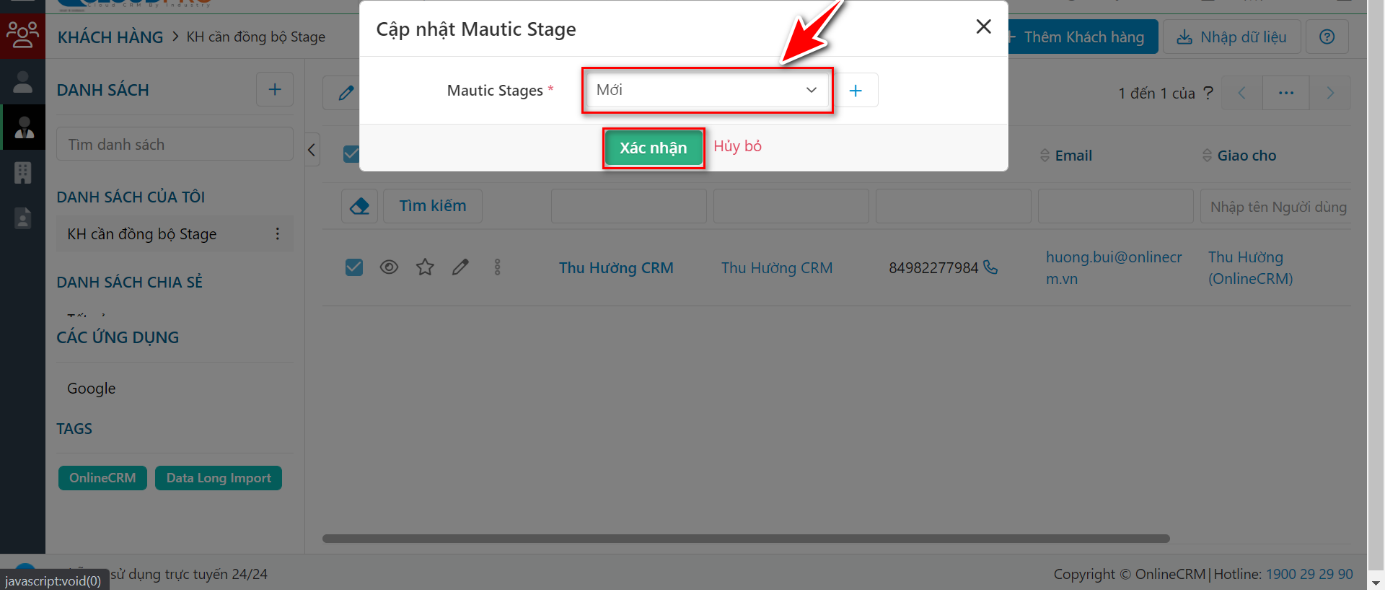This screenshot has width=1385, height=590.
Task: Confirm with the Xác nhận button
Action: pos(653,147)
